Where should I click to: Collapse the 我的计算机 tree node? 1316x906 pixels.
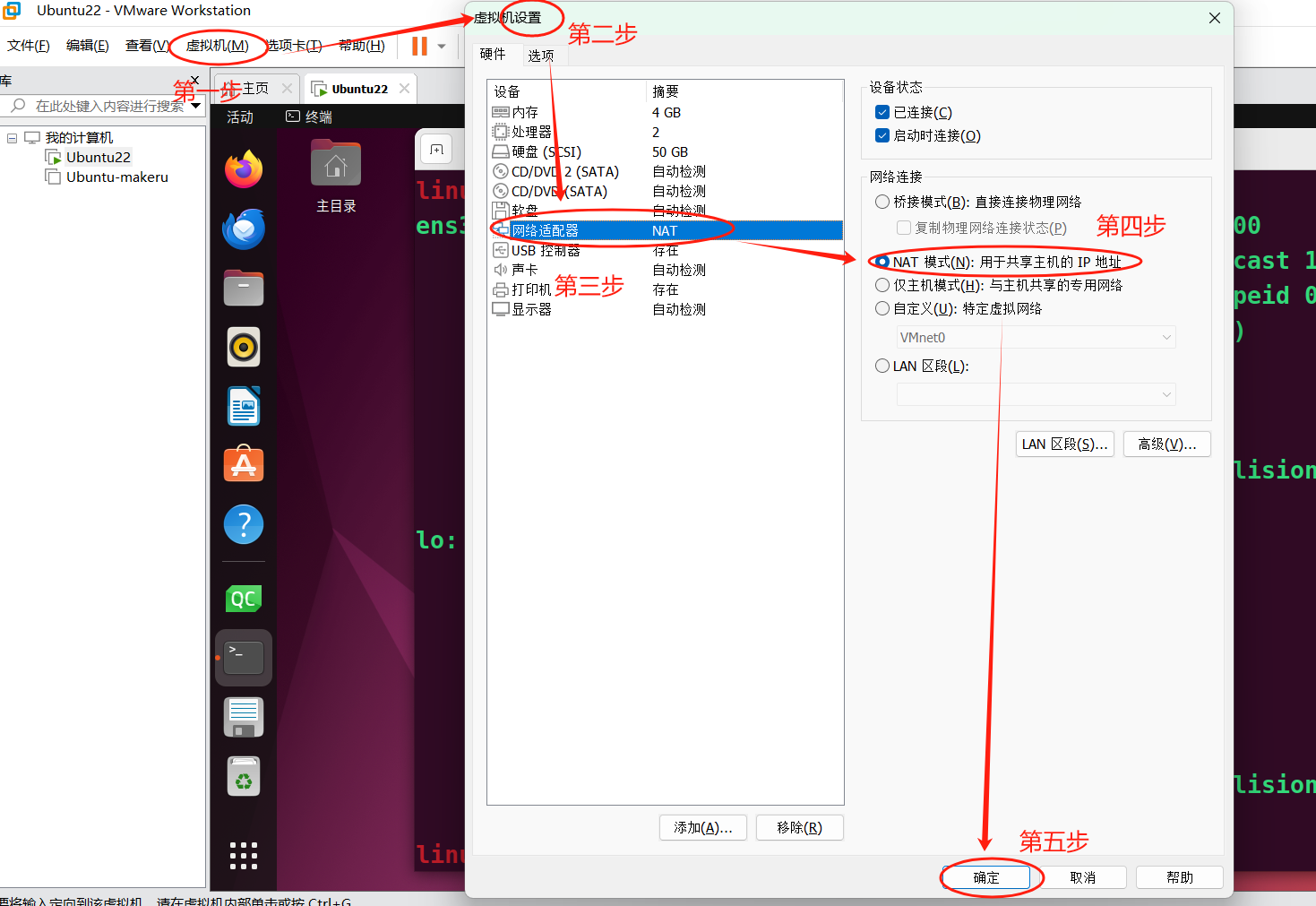pos(13,138)
